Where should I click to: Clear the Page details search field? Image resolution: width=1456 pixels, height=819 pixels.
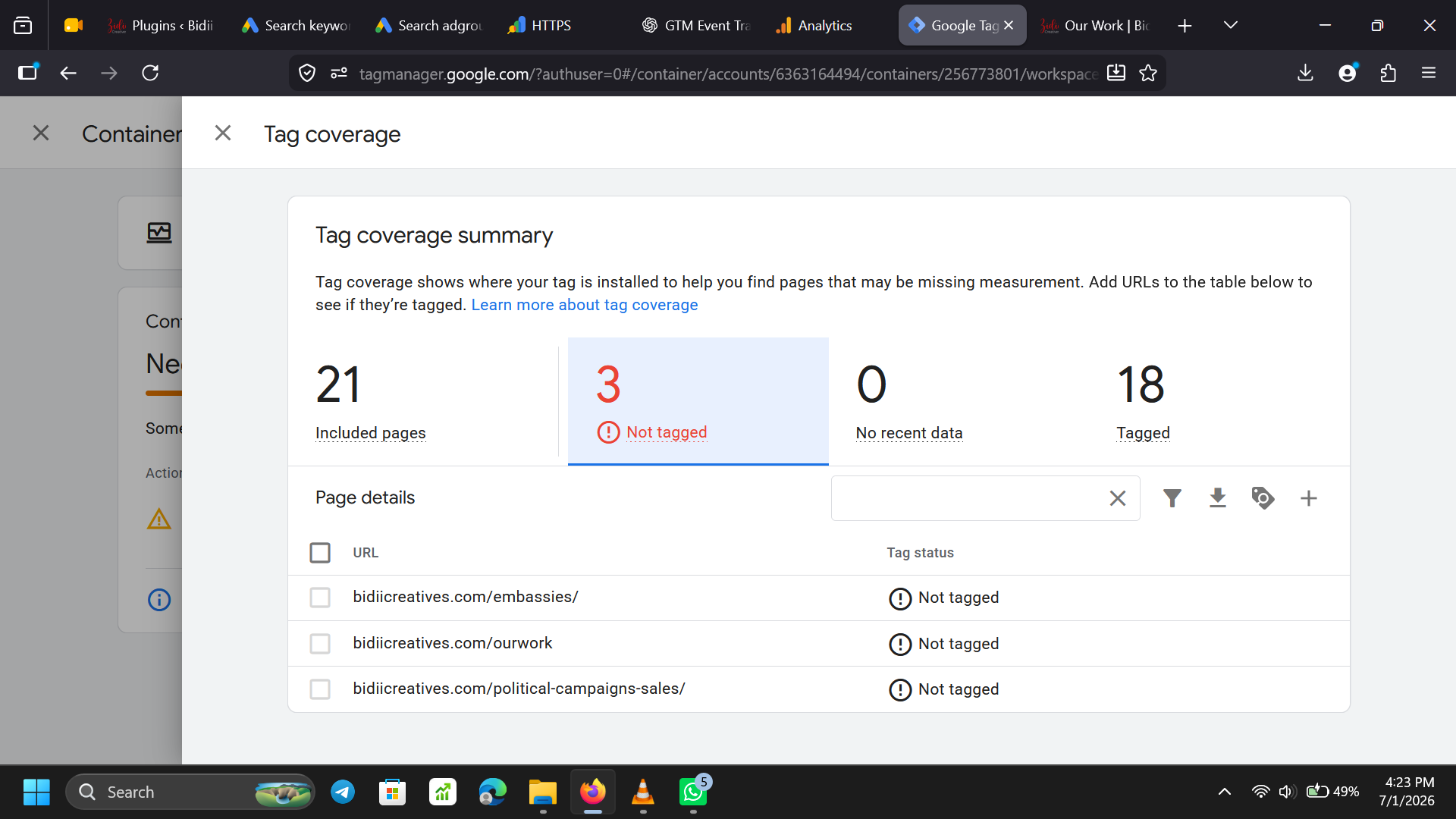1117,498
